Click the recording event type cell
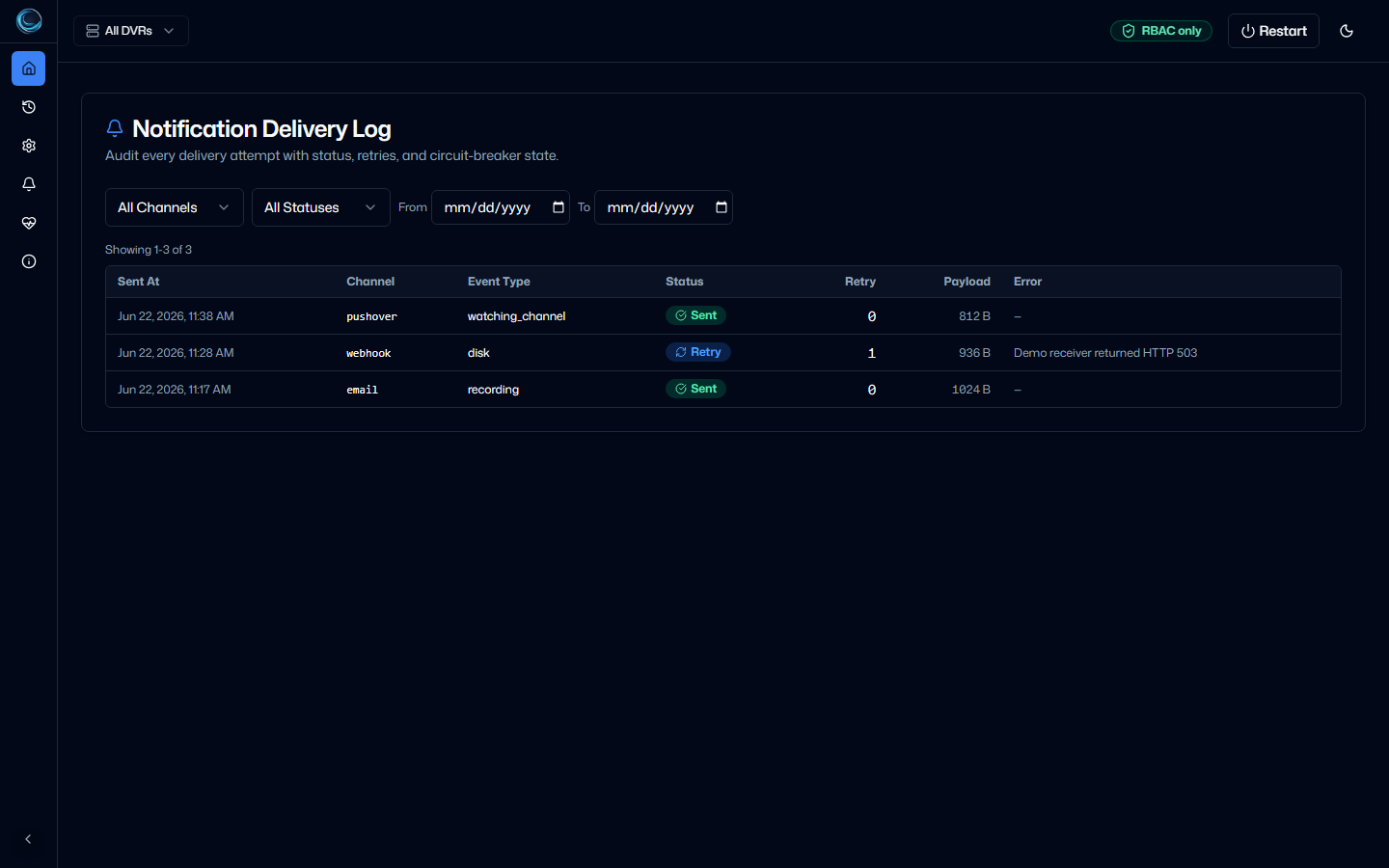 (493, 390)
